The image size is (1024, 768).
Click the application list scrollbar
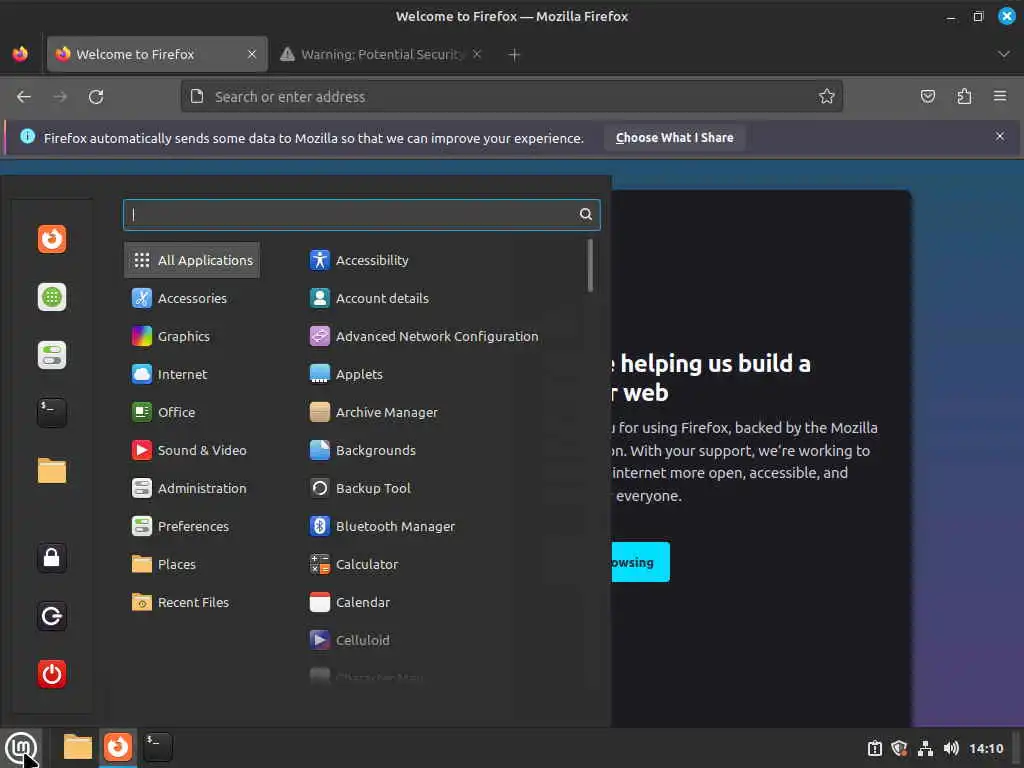point(590,265)
